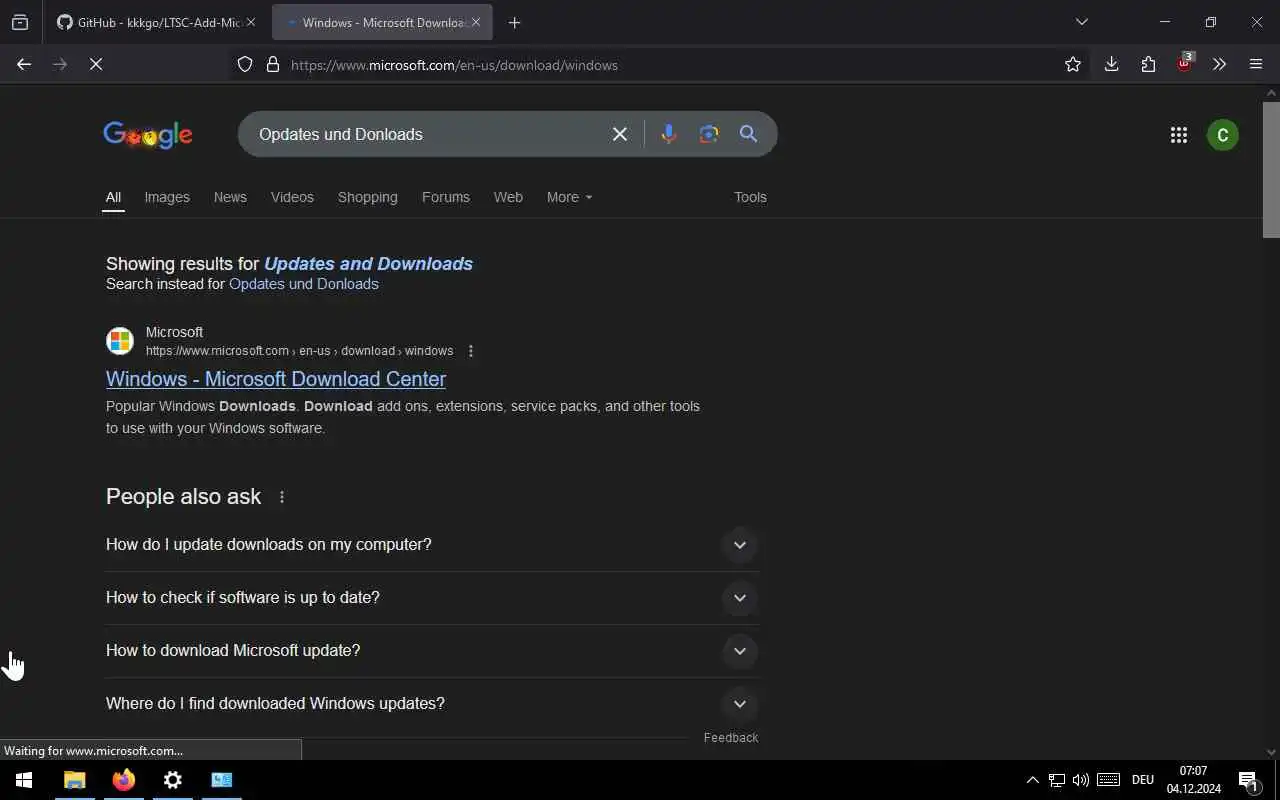Switch DEU keyboard language
This screenshot has height=800, width=1280.
pos(1143,780)
